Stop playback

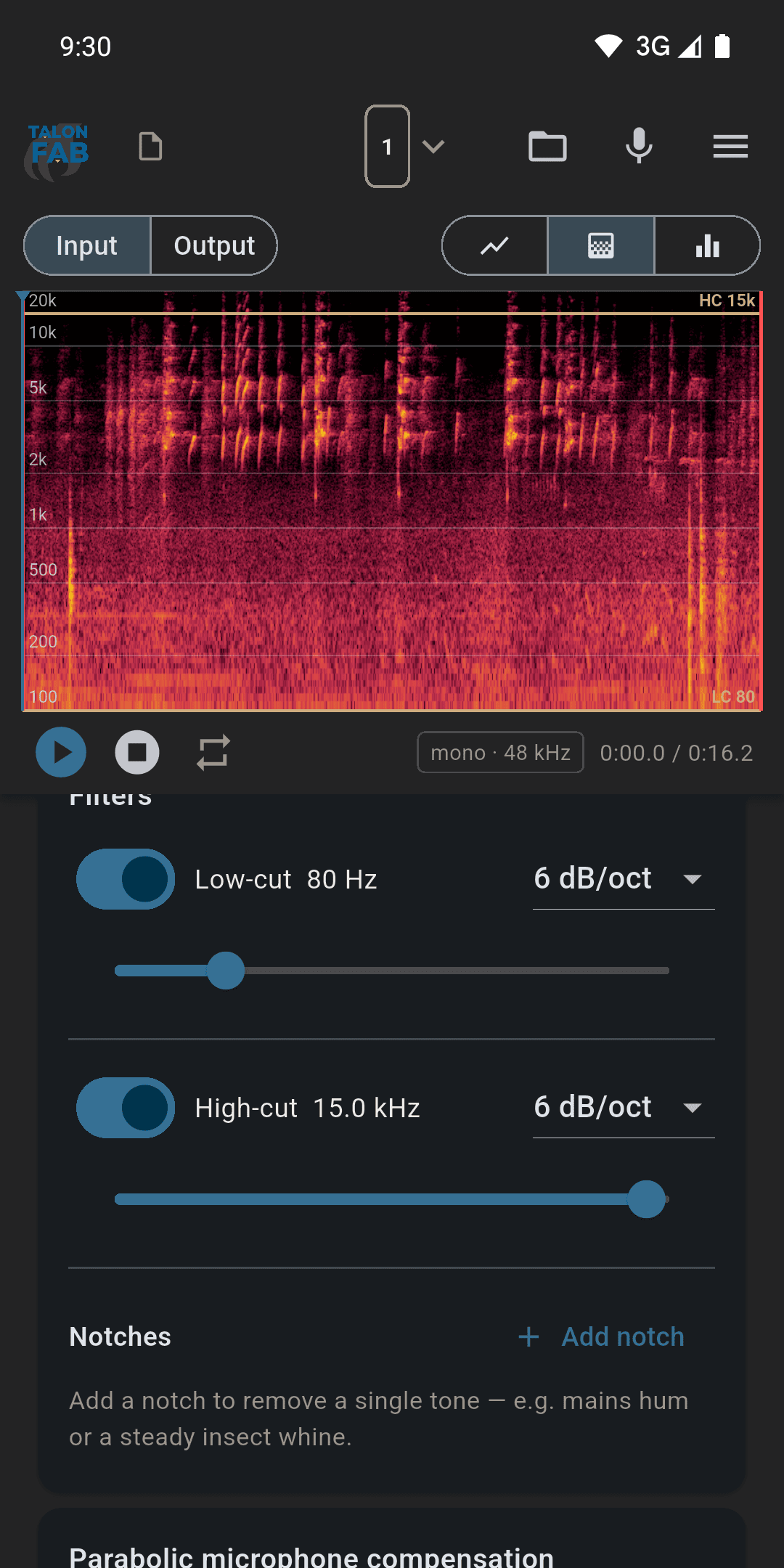click(x=137, y=752)
